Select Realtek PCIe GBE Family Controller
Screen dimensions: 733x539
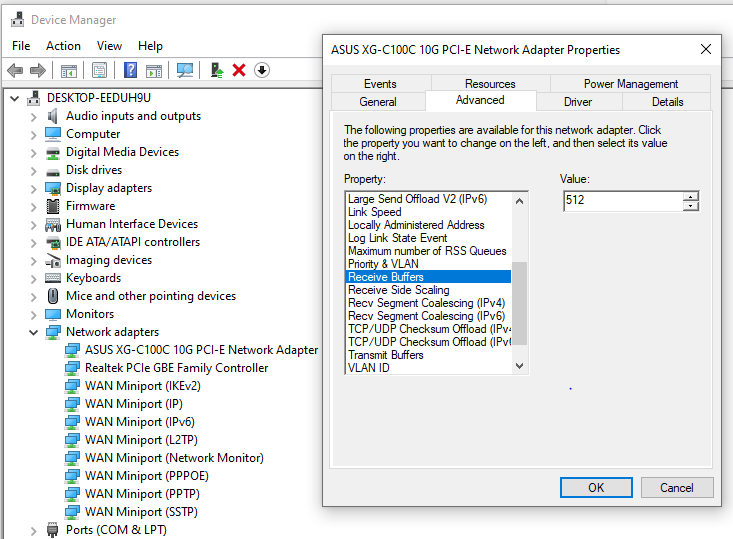(x=176, y=368)
